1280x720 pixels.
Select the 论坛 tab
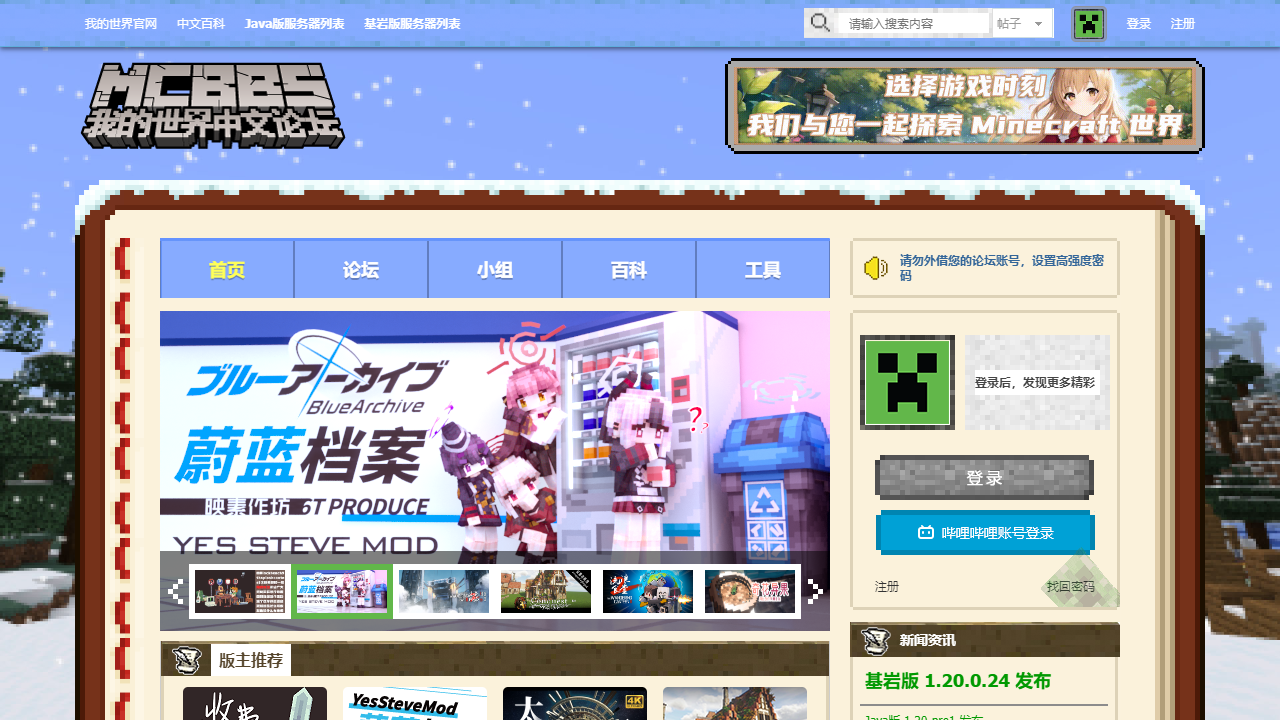[x=361, y=269]
